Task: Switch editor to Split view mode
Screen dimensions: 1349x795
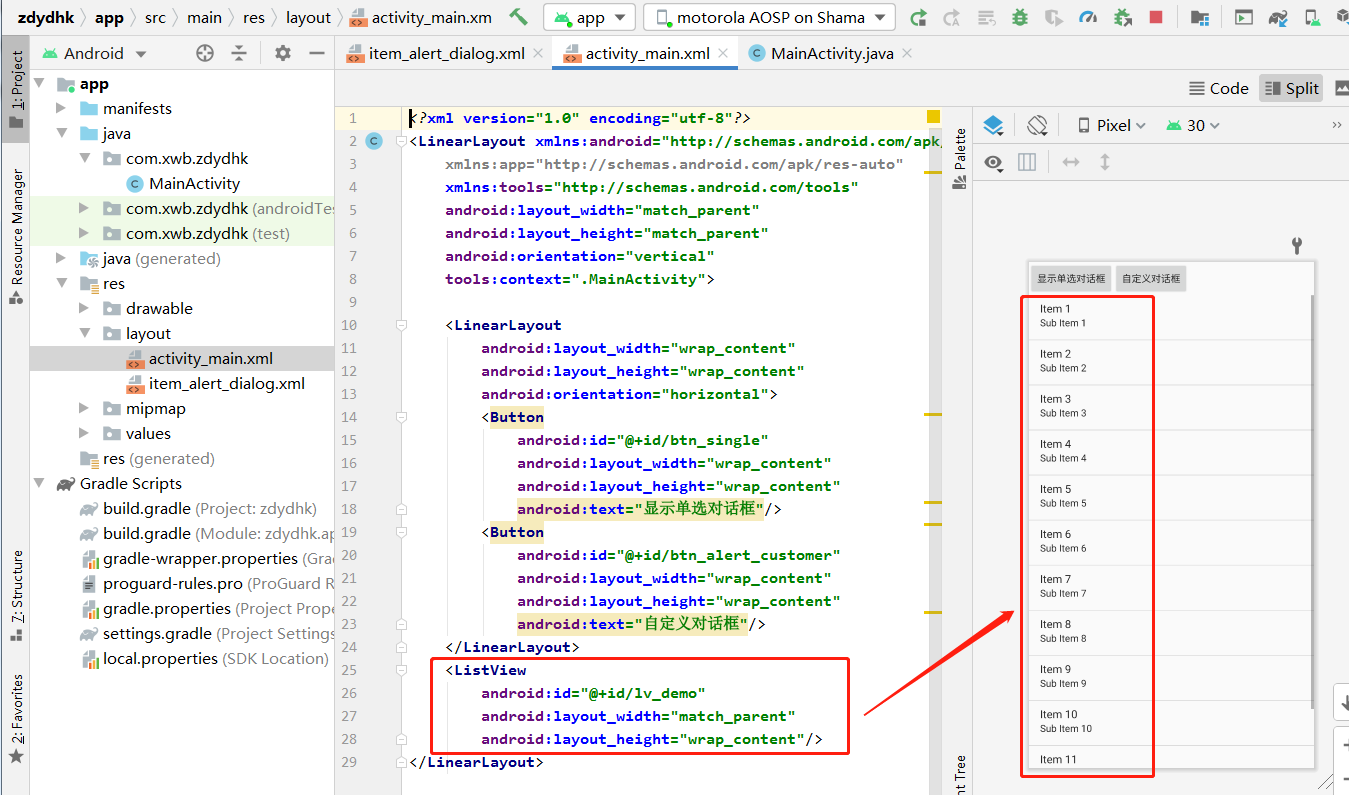Action: (x=1291, y=88)
